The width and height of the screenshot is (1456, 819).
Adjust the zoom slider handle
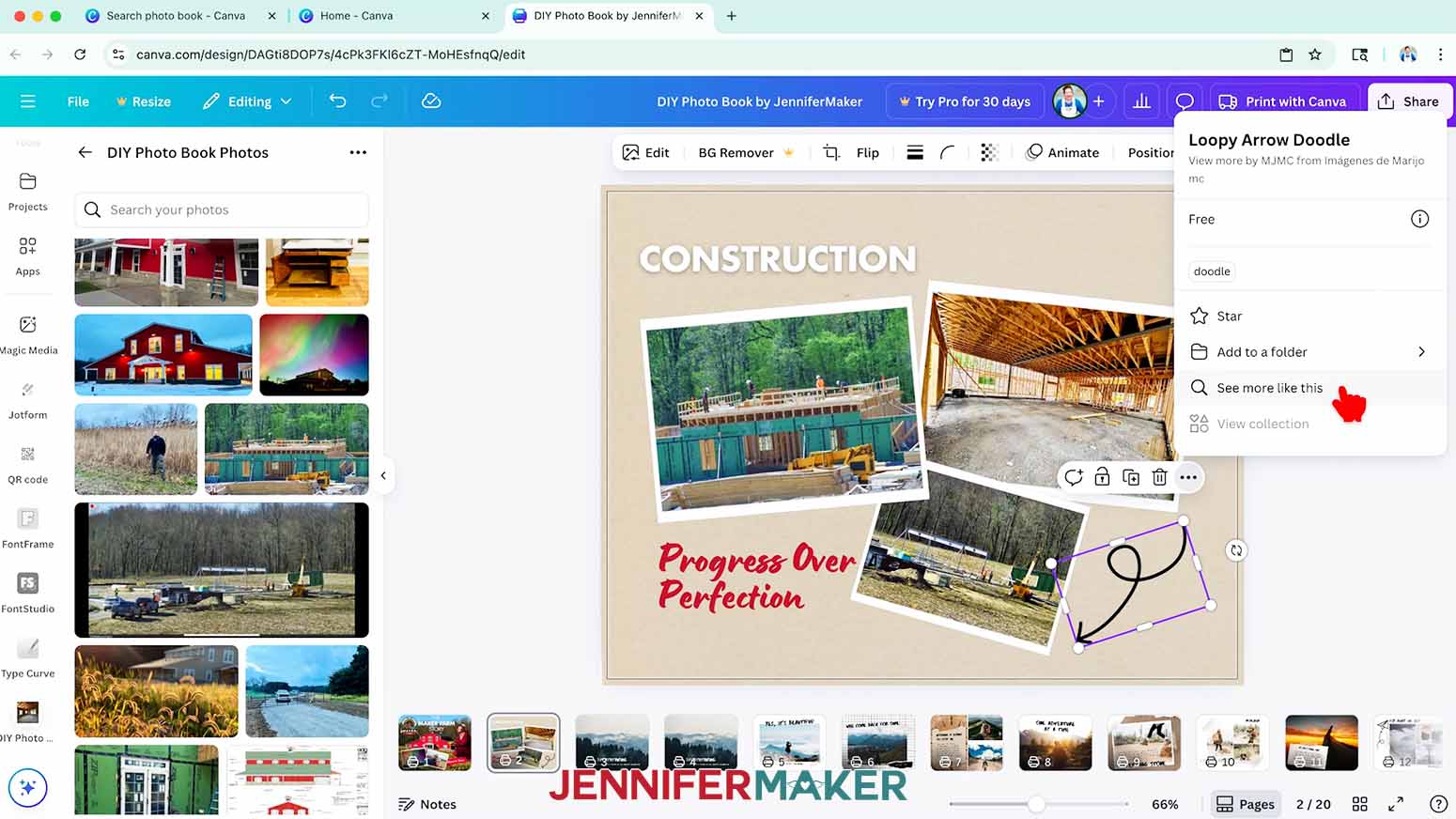click(x=1036, y=804)
